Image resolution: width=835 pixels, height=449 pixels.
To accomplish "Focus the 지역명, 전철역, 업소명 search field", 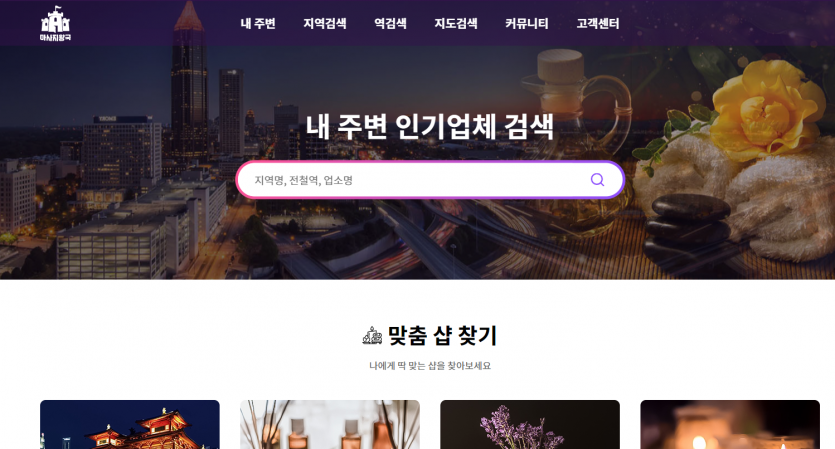I will click(x=415, y=180).
